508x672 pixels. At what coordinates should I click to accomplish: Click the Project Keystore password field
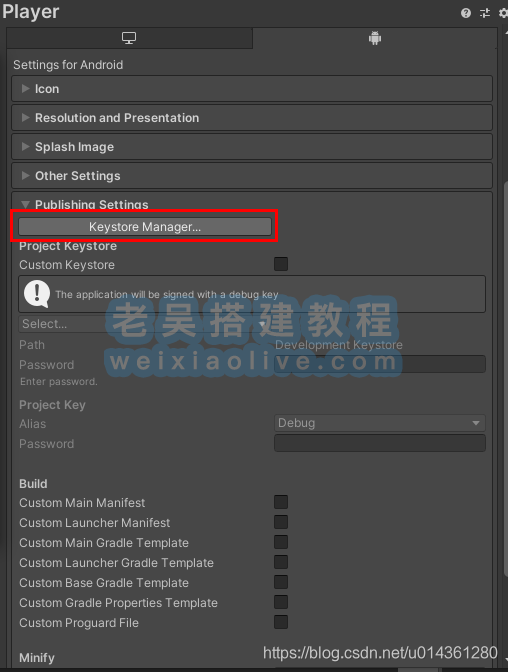380,364
